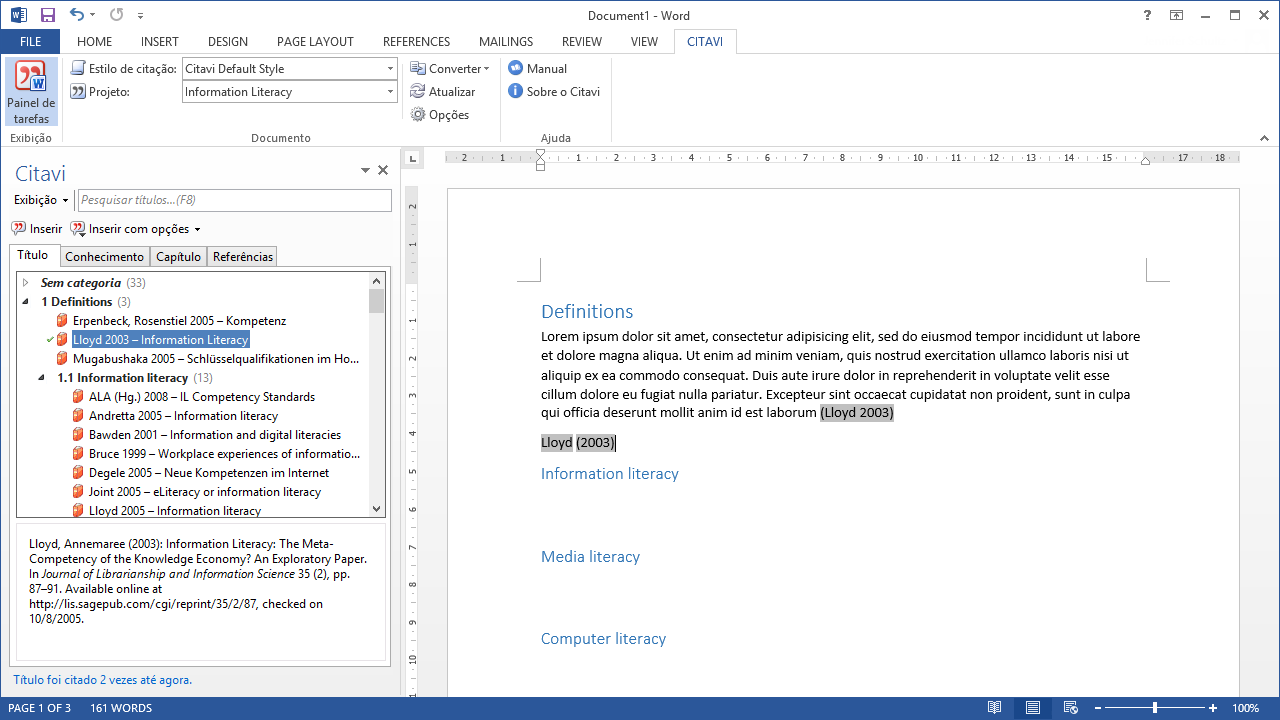Click the zoom in plus button
This screenshot has width=1280, height=720.
click(1213, 708)
